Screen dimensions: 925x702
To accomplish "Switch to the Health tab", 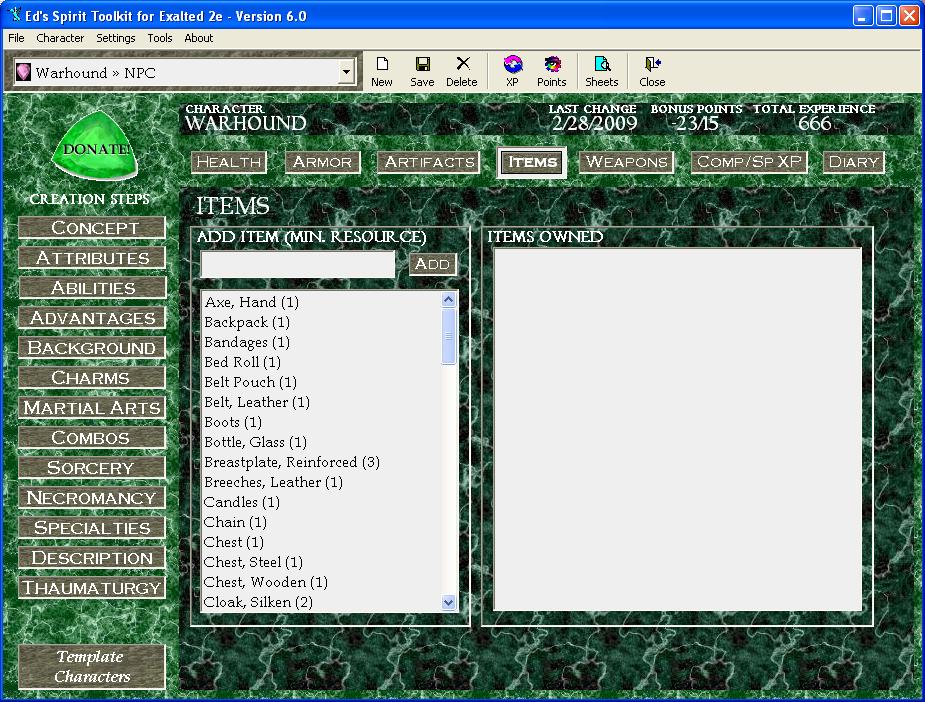I will 229,162.
